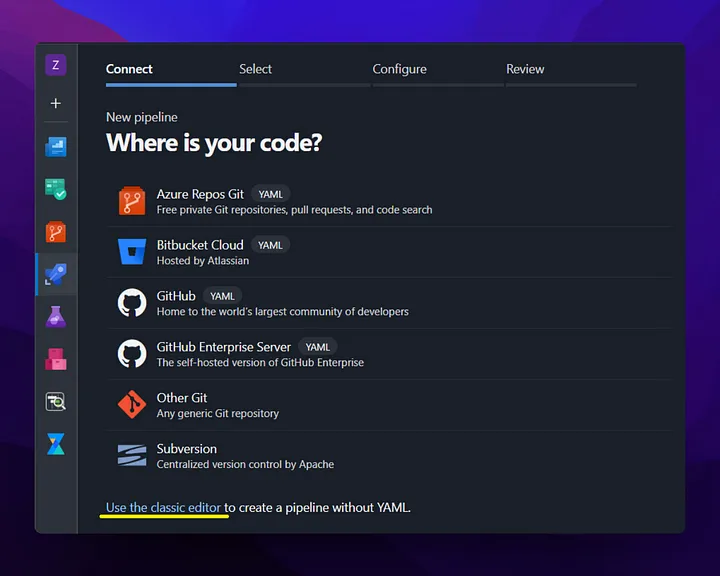The height and width of the screenshot is (576, 720).
Task: Click the Subversion striped icon
Action: click(132, 455)
